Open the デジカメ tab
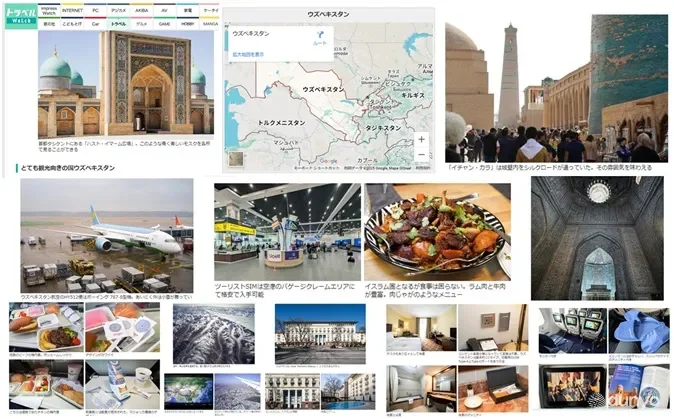 (x=118, y=10)
